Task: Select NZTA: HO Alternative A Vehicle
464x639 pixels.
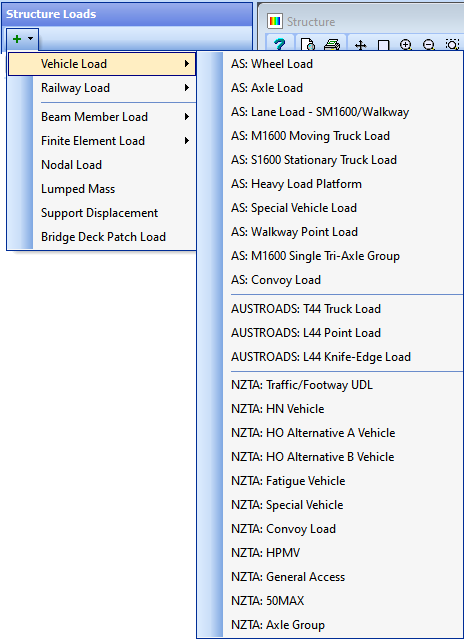Action: [x=330, y=433]
